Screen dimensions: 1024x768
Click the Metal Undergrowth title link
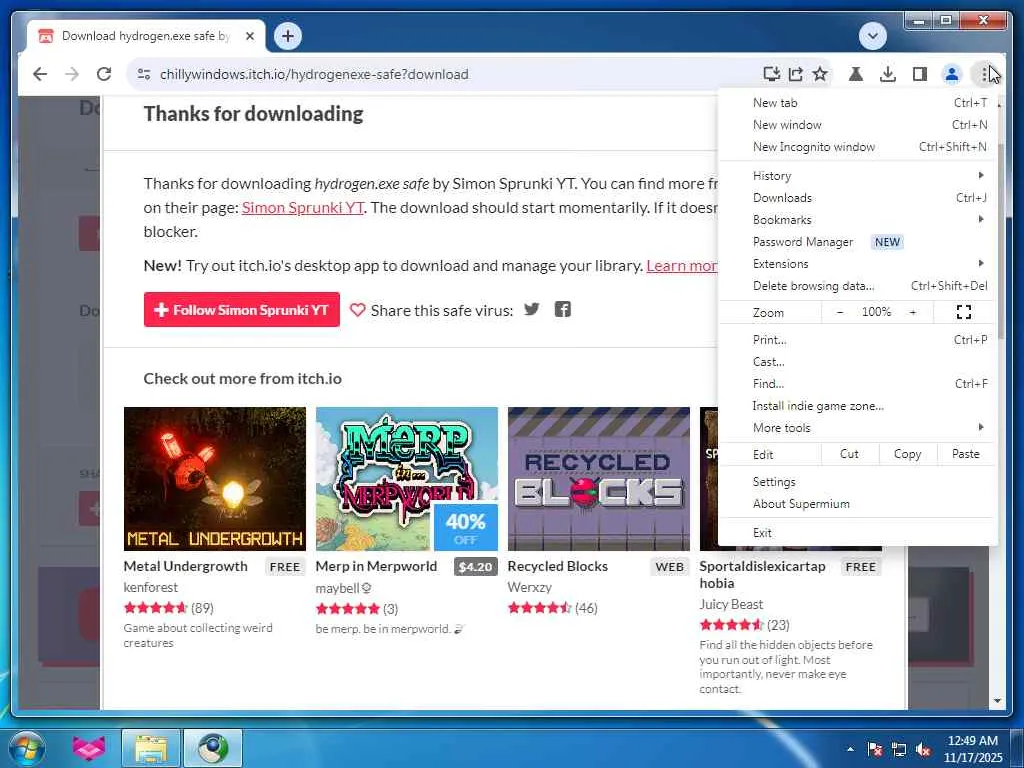tap(185, 566)
